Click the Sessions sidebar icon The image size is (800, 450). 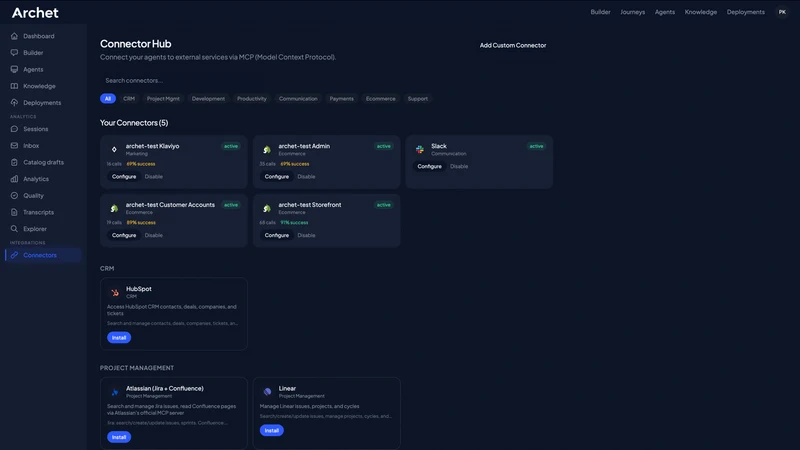(x=14, y=129)
